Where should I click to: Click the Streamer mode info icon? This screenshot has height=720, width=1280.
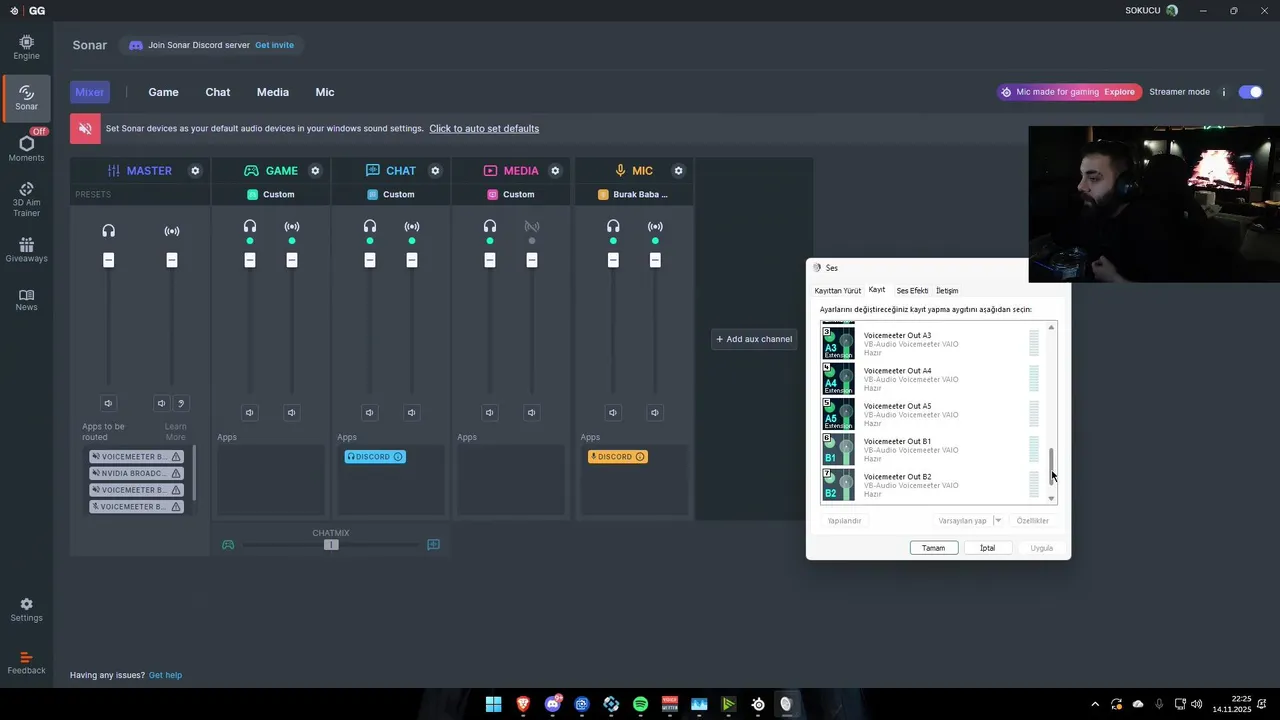1223,92
